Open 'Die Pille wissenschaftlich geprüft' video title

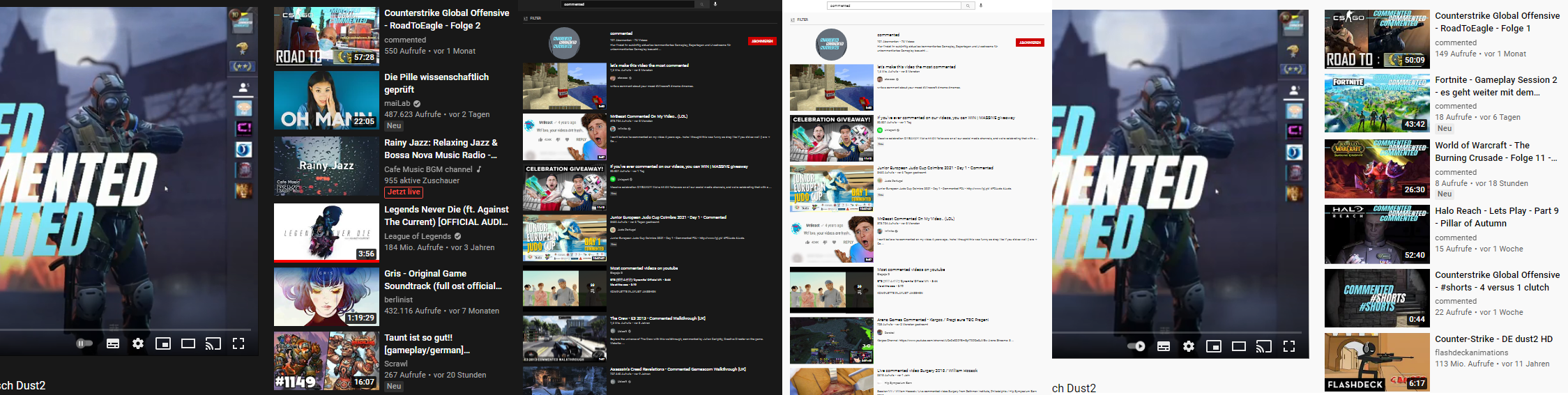436,83
